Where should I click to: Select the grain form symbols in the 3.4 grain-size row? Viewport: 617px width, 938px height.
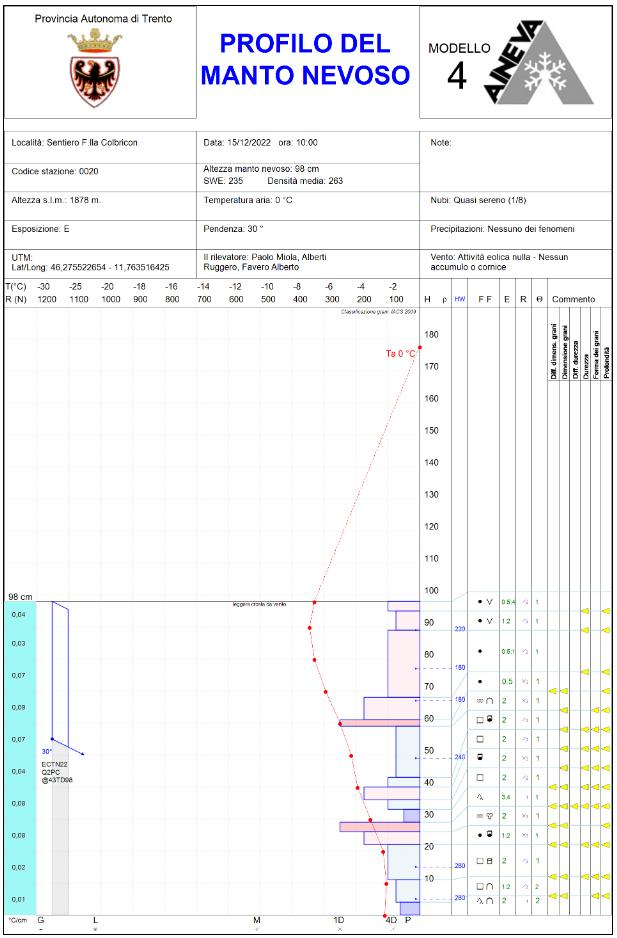tap(480, 797)
